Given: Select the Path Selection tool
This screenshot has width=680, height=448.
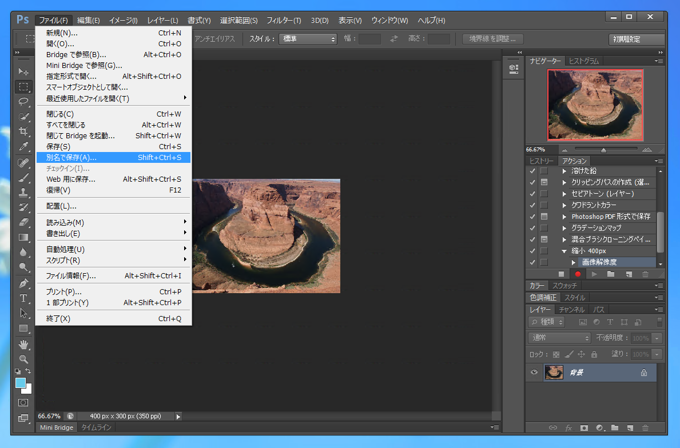Looking at the screenshot, I should [x=23, y=313].
